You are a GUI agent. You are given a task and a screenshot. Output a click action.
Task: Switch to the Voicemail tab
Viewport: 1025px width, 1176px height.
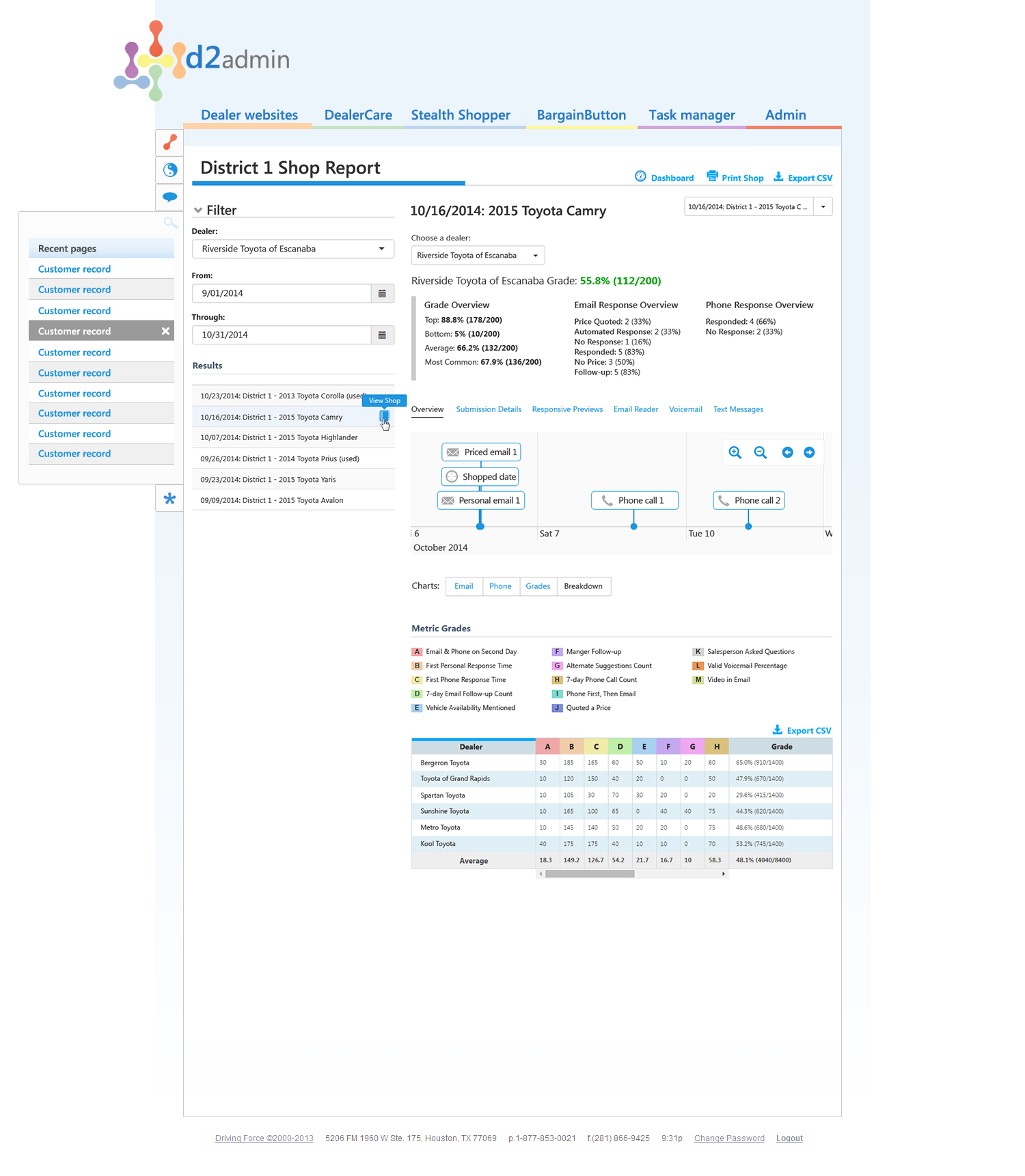coord(685,409)
